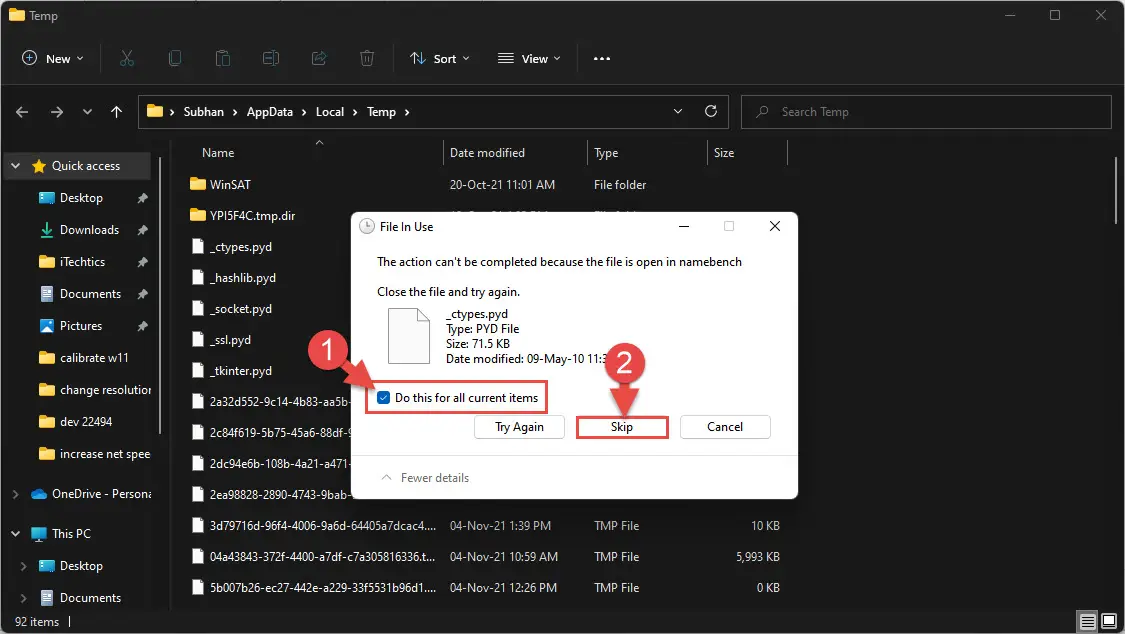The width and height of the screenshot is (1125, 634).
Task: Click the Quick access star icon
Action: 39,166
